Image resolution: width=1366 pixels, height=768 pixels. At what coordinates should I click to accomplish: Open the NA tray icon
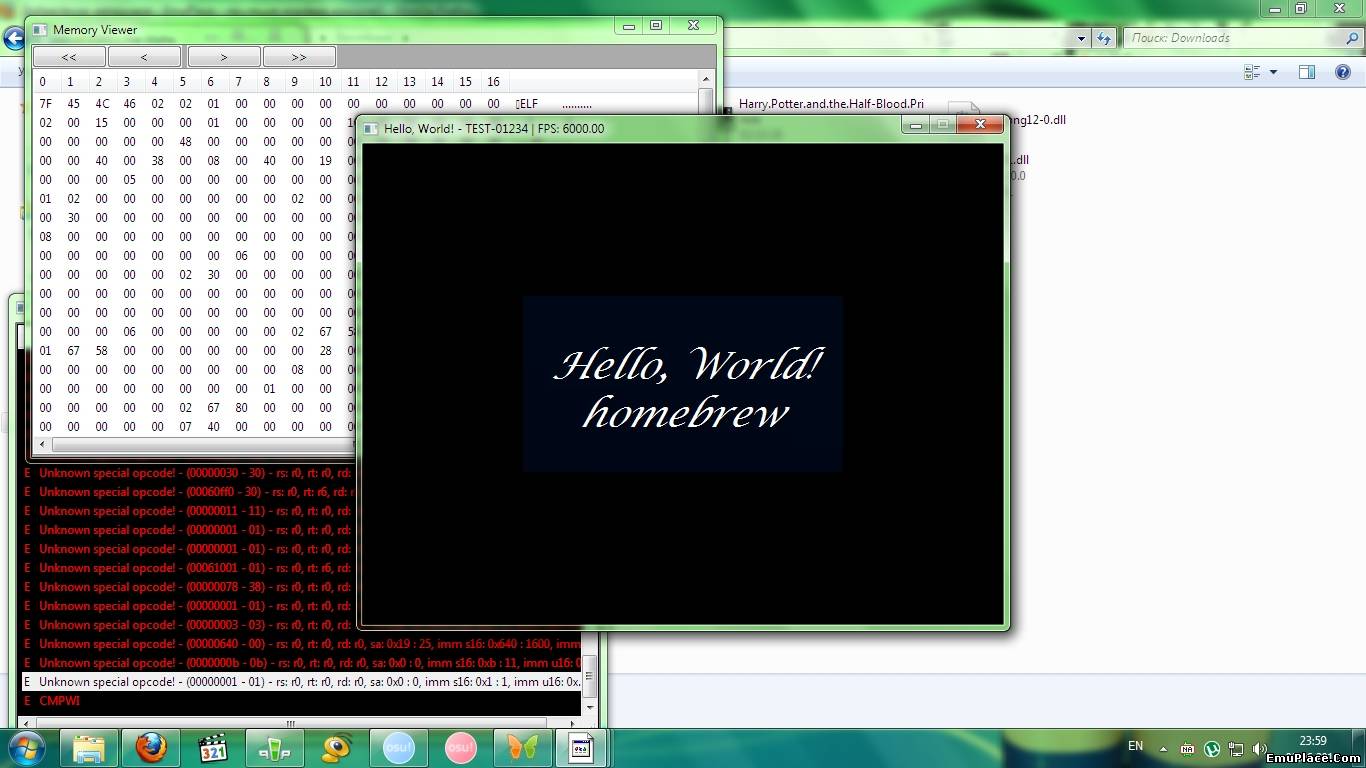pyautogui.click(x=1187, y=748)
